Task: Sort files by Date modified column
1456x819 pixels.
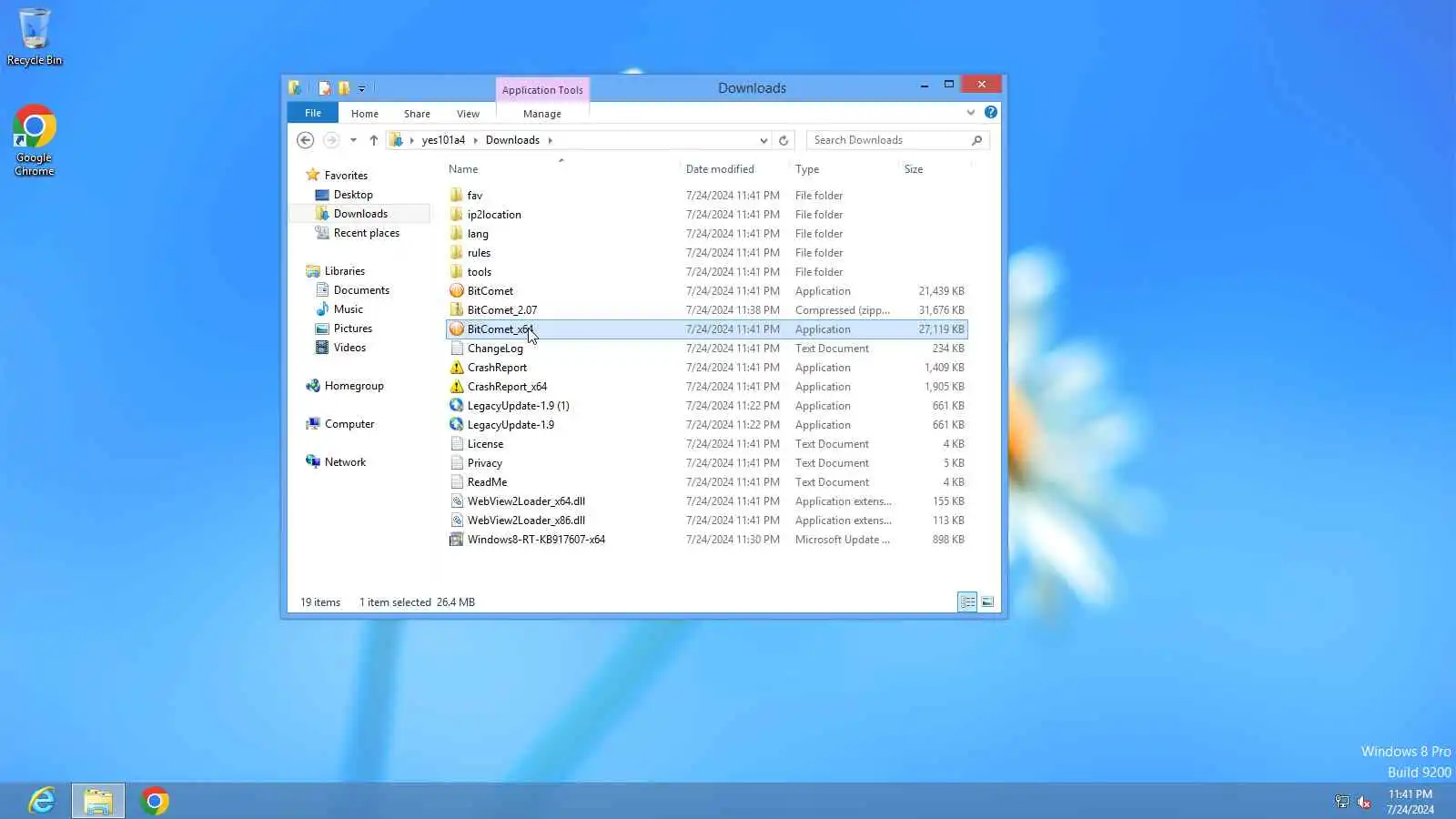Action: [720, 169]
